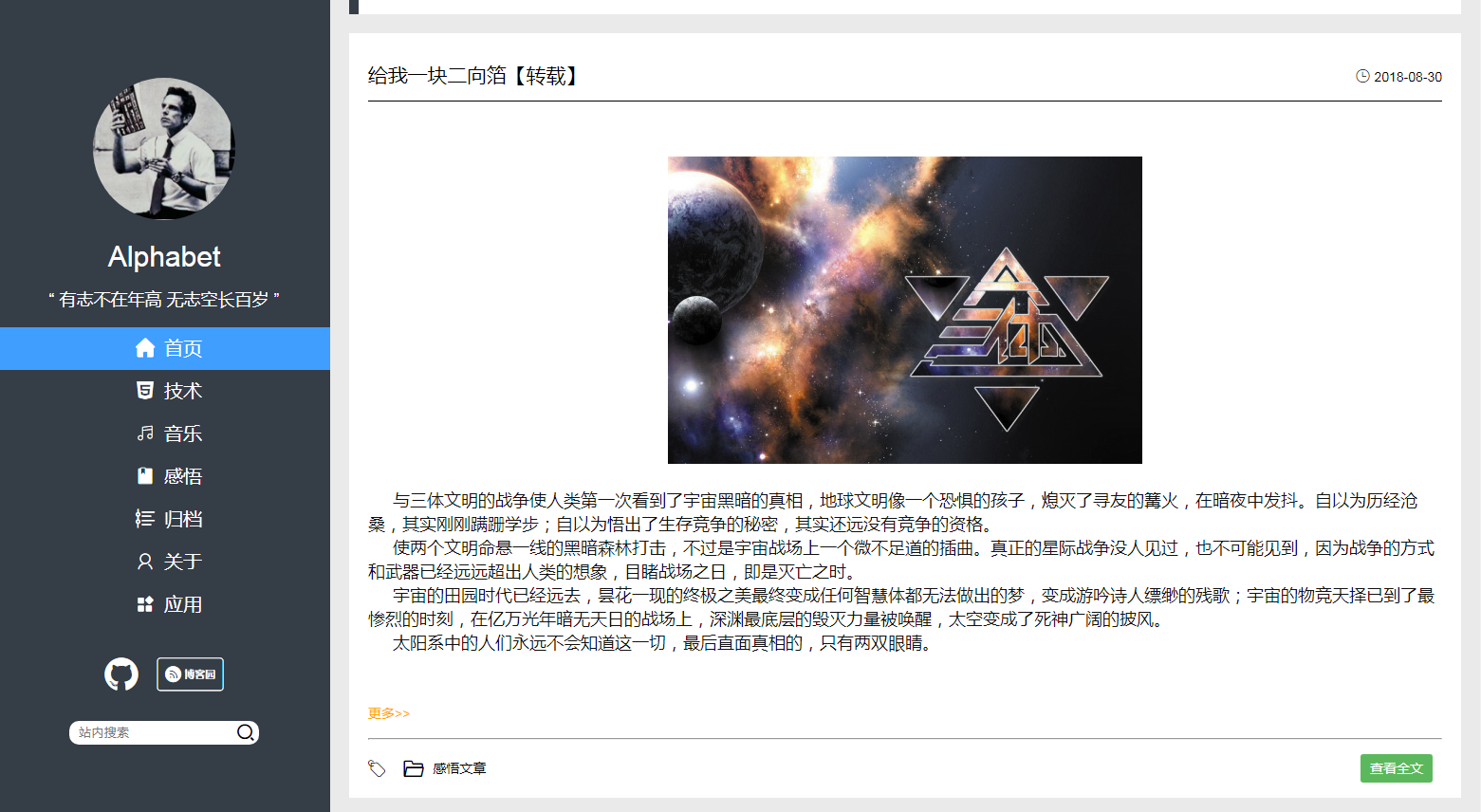The width and height of the screenshot is (1481, 812).
Task: Open article title 给我一块二向箔【转载】
Action: coord(475,76)
